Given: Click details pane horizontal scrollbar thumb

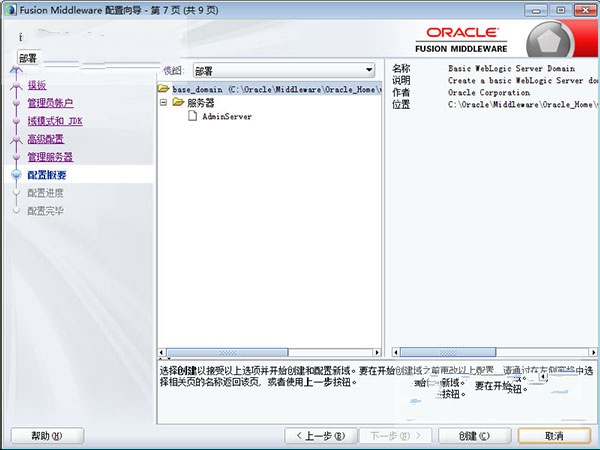Looking at the screenshot, I should coord(448,352).
